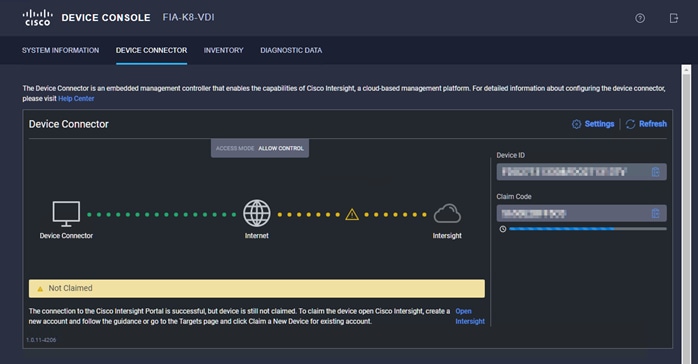Click the Device ID label
The image size is (698, 364).
(511, 155)
